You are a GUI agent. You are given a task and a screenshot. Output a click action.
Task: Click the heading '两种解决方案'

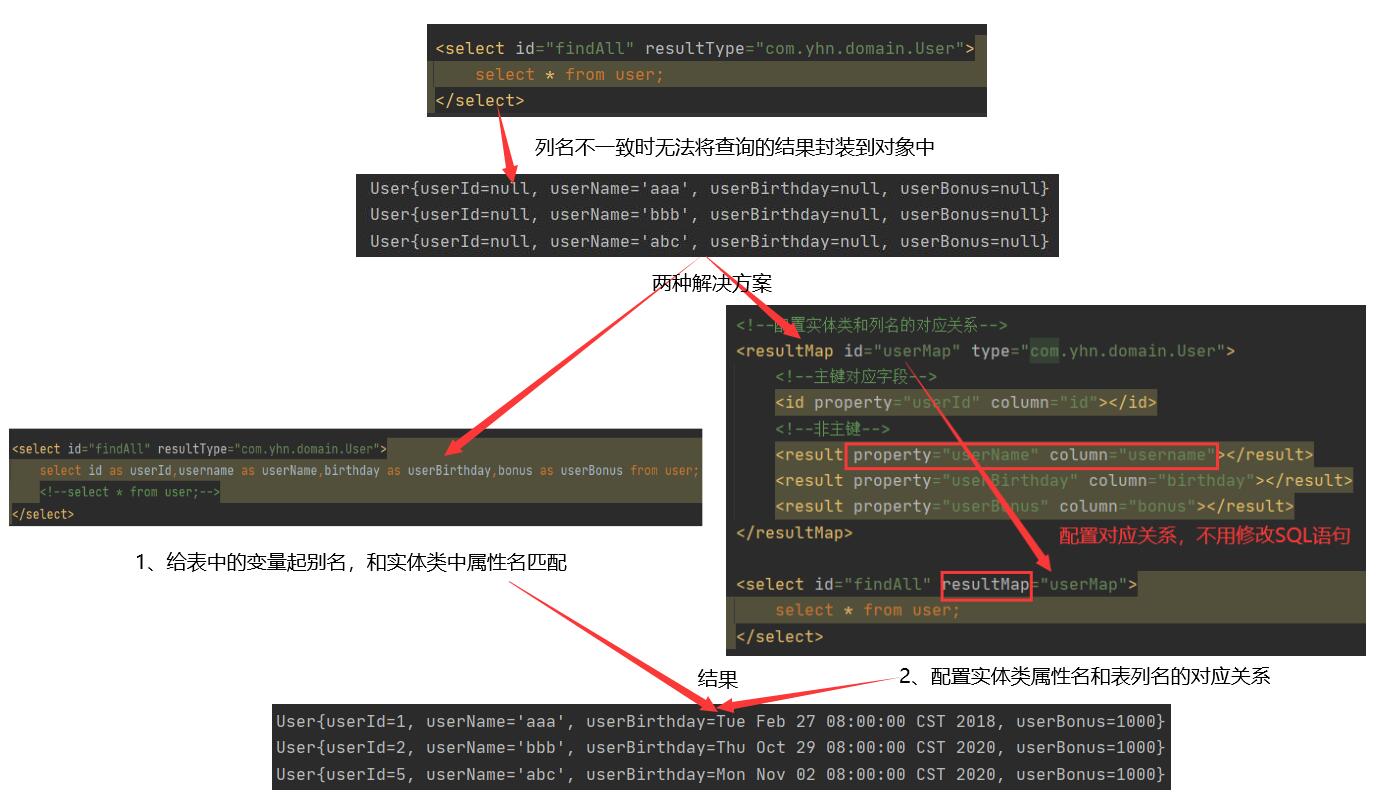coord(712,283)
